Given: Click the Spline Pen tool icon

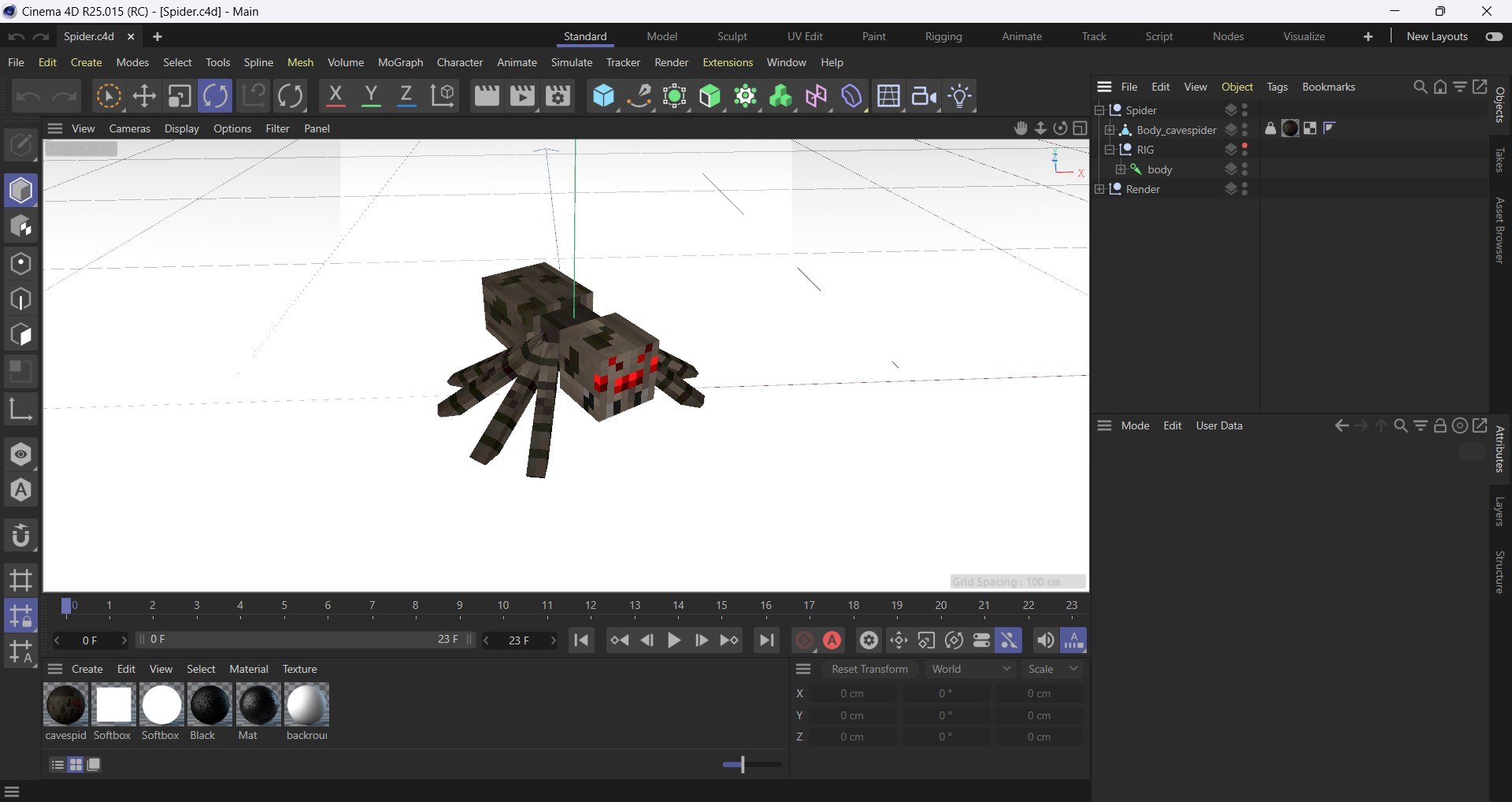Looking at the screenshot, I should (639, 96).
